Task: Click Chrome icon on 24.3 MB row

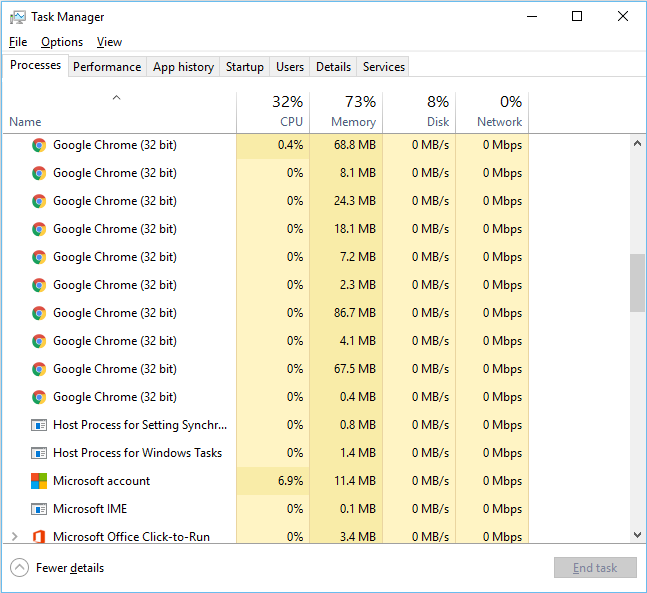Action: (39, 201)
